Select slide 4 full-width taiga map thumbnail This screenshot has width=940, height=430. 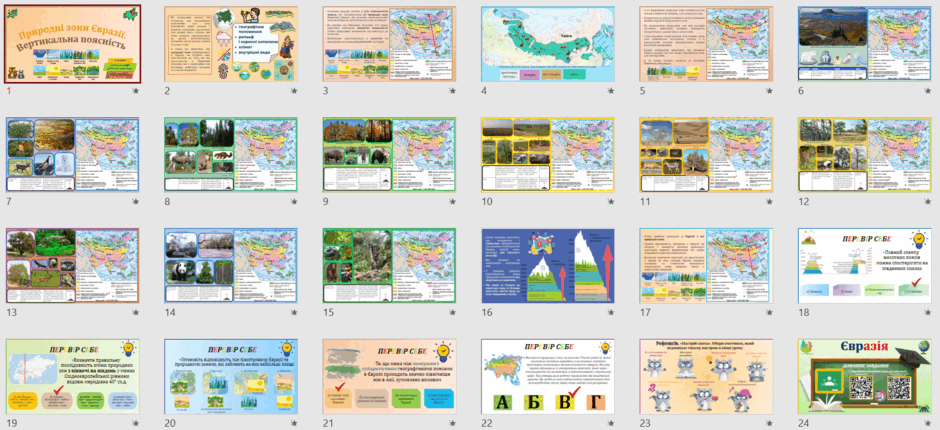547,44
